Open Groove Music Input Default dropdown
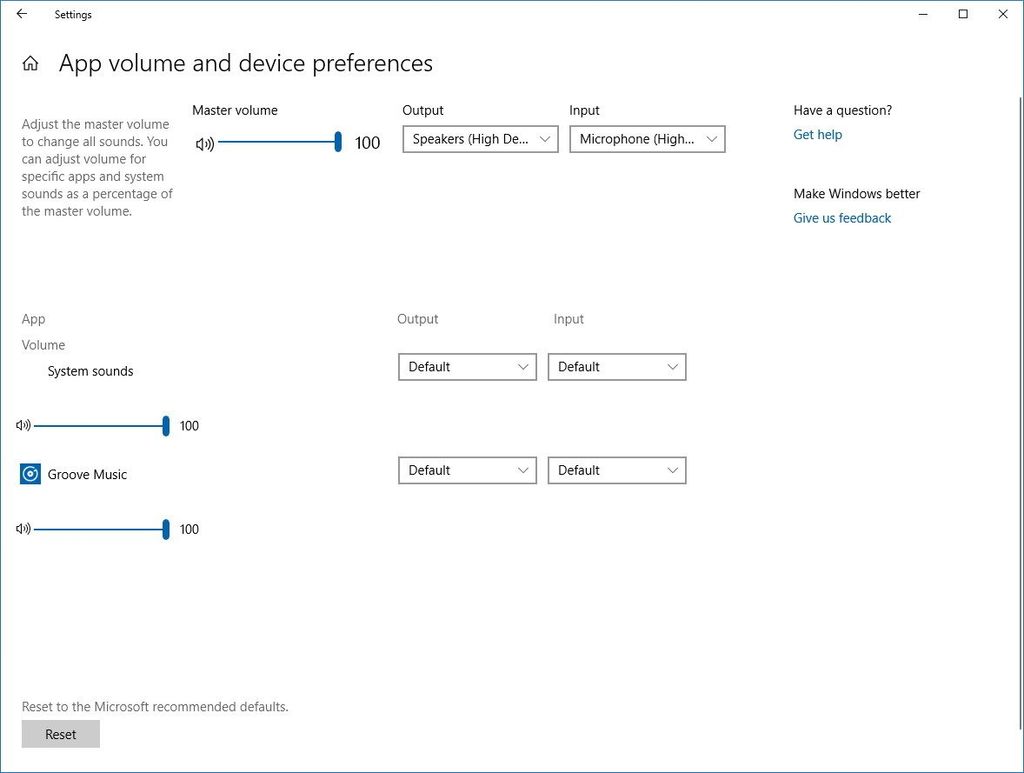 616,470
